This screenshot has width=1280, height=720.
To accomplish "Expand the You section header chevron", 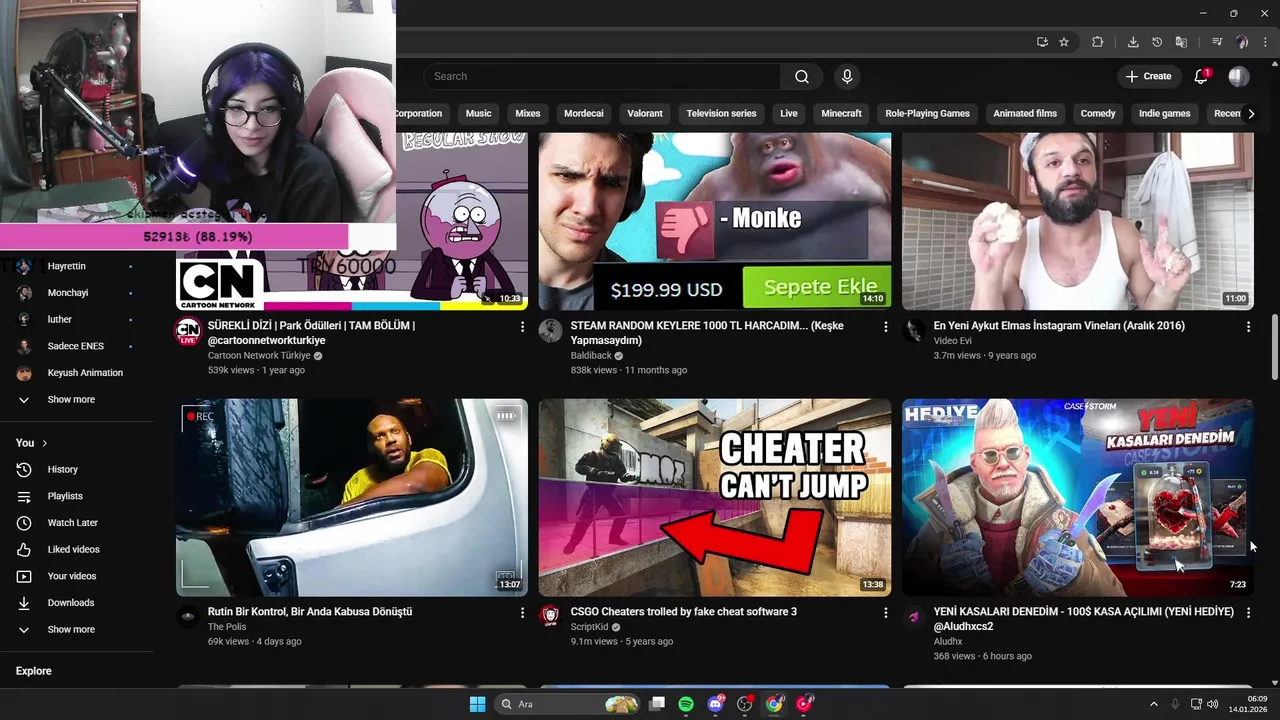I will [x=45, y=443].
